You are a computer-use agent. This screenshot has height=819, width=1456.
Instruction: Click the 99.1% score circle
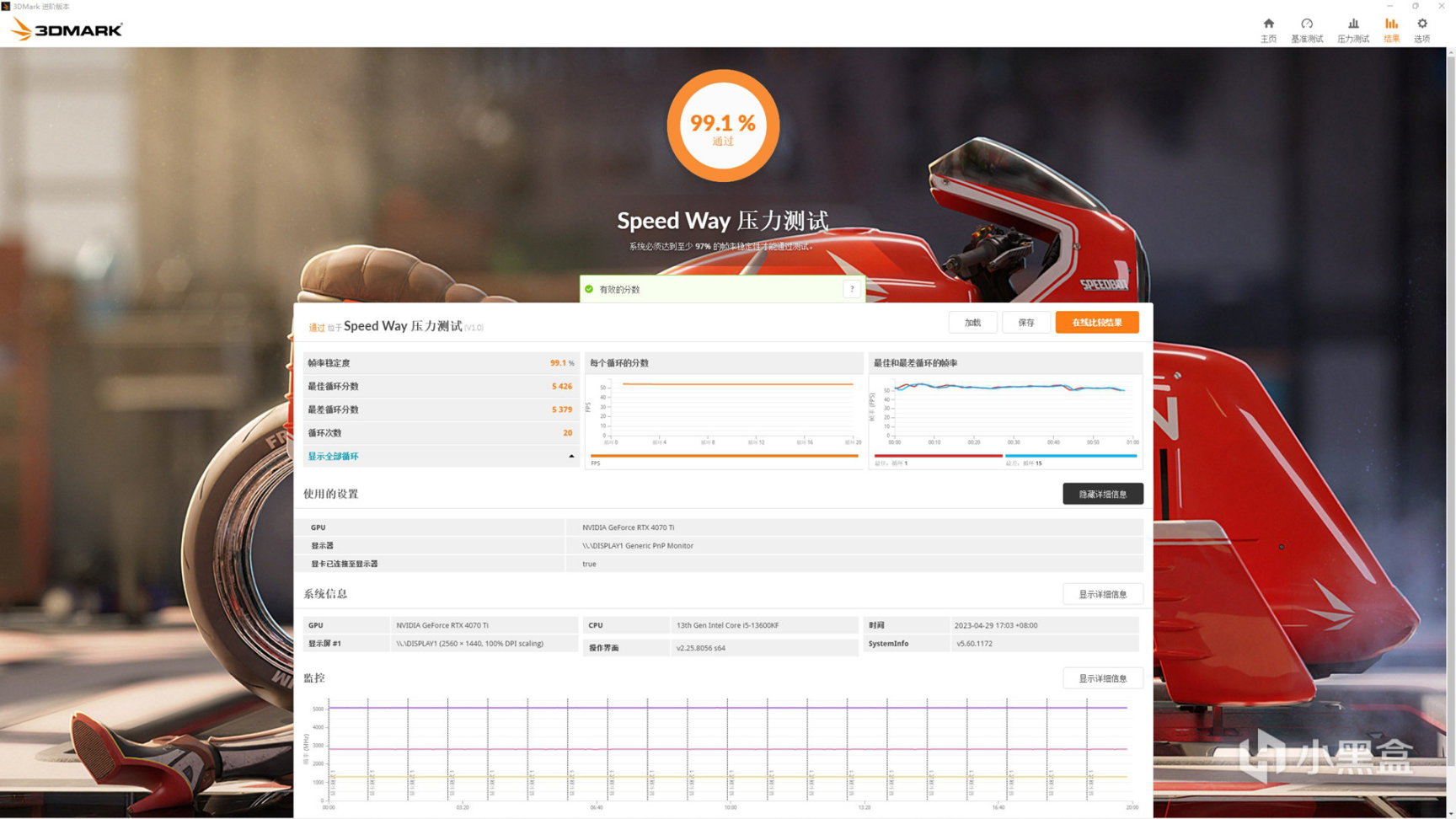click(723, 126)
